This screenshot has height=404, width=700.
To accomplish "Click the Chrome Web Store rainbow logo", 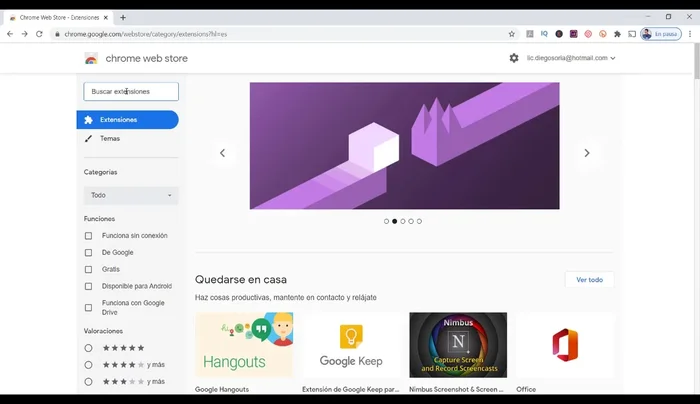I will point(91,58).
